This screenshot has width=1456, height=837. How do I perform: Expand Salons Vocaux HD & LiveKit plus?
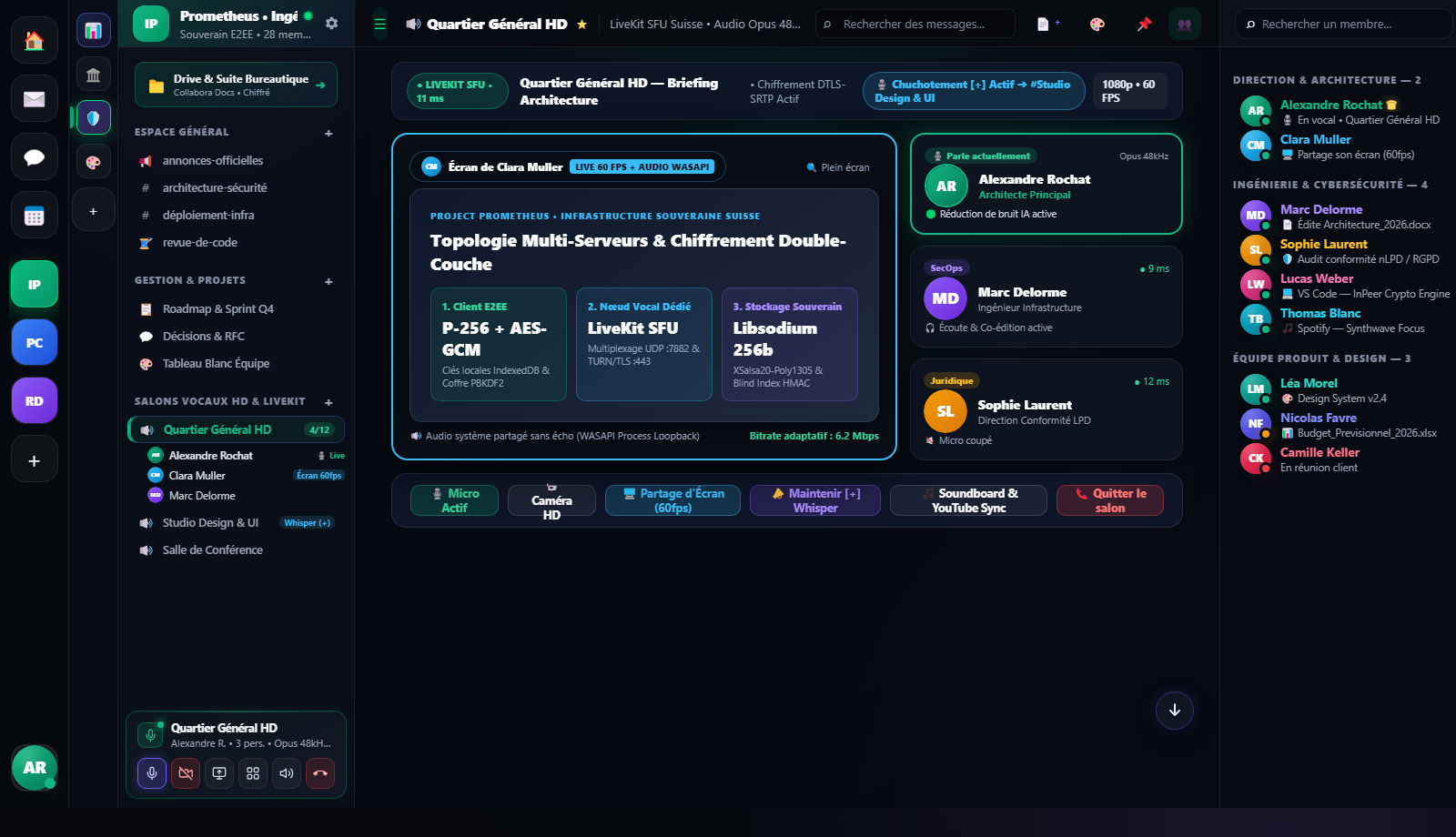329,402
